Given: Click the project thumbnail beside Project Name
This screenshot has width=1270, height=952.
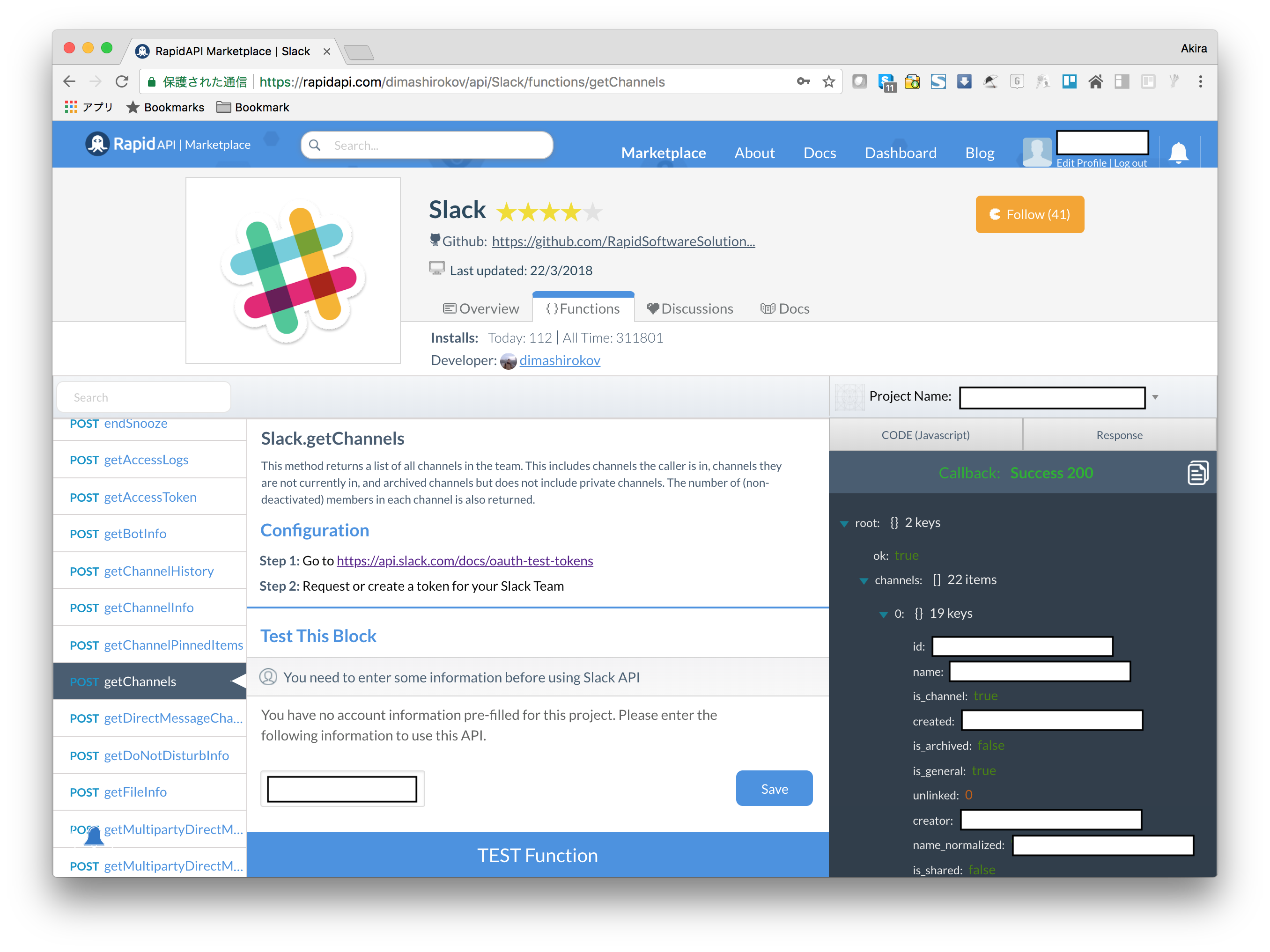Looking at the screenshot, I should coord(849,396).
